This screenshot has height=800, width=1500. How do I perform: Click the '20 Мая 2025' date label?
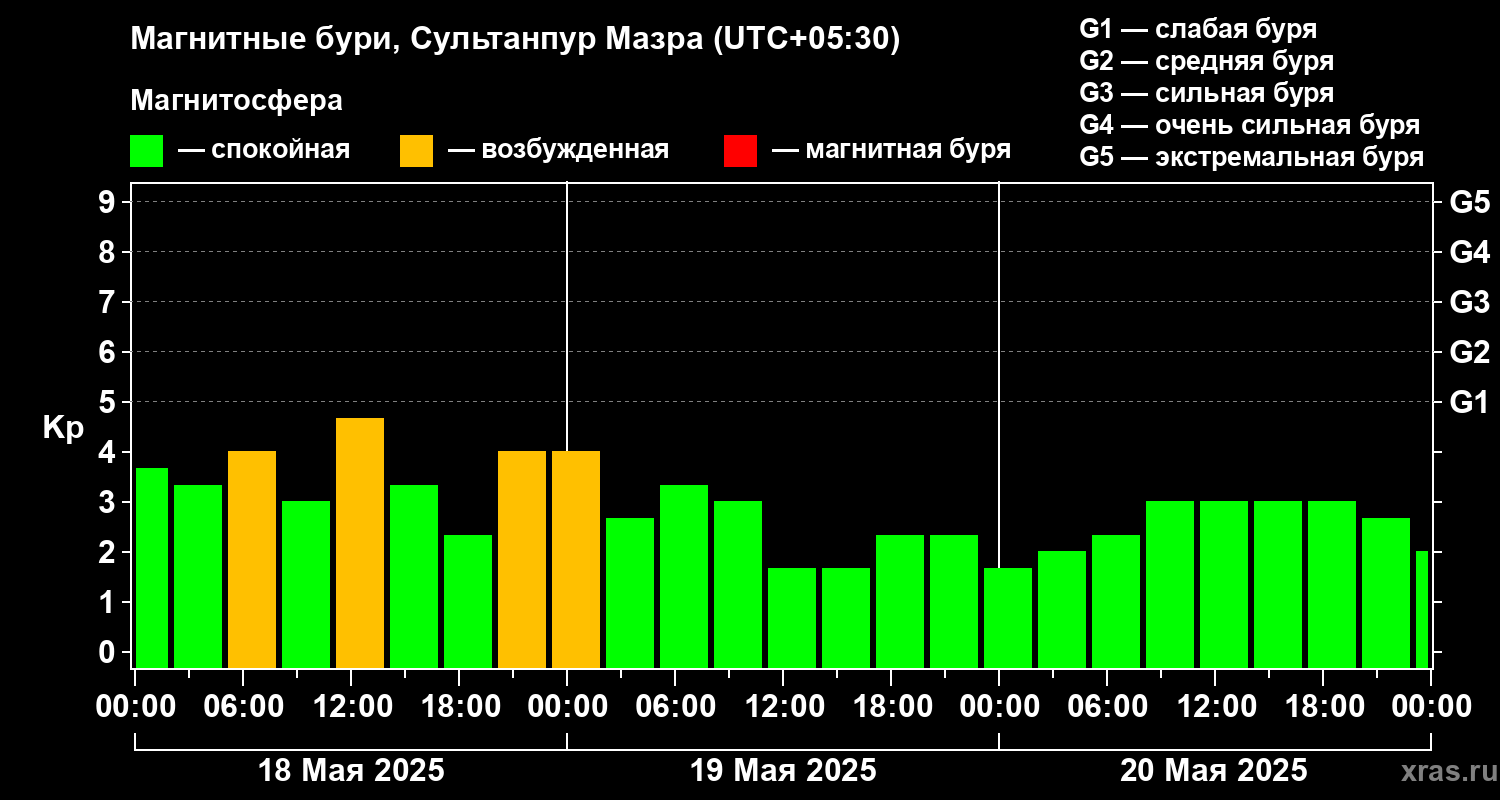pyautogui.click(x=1214, y=771)
